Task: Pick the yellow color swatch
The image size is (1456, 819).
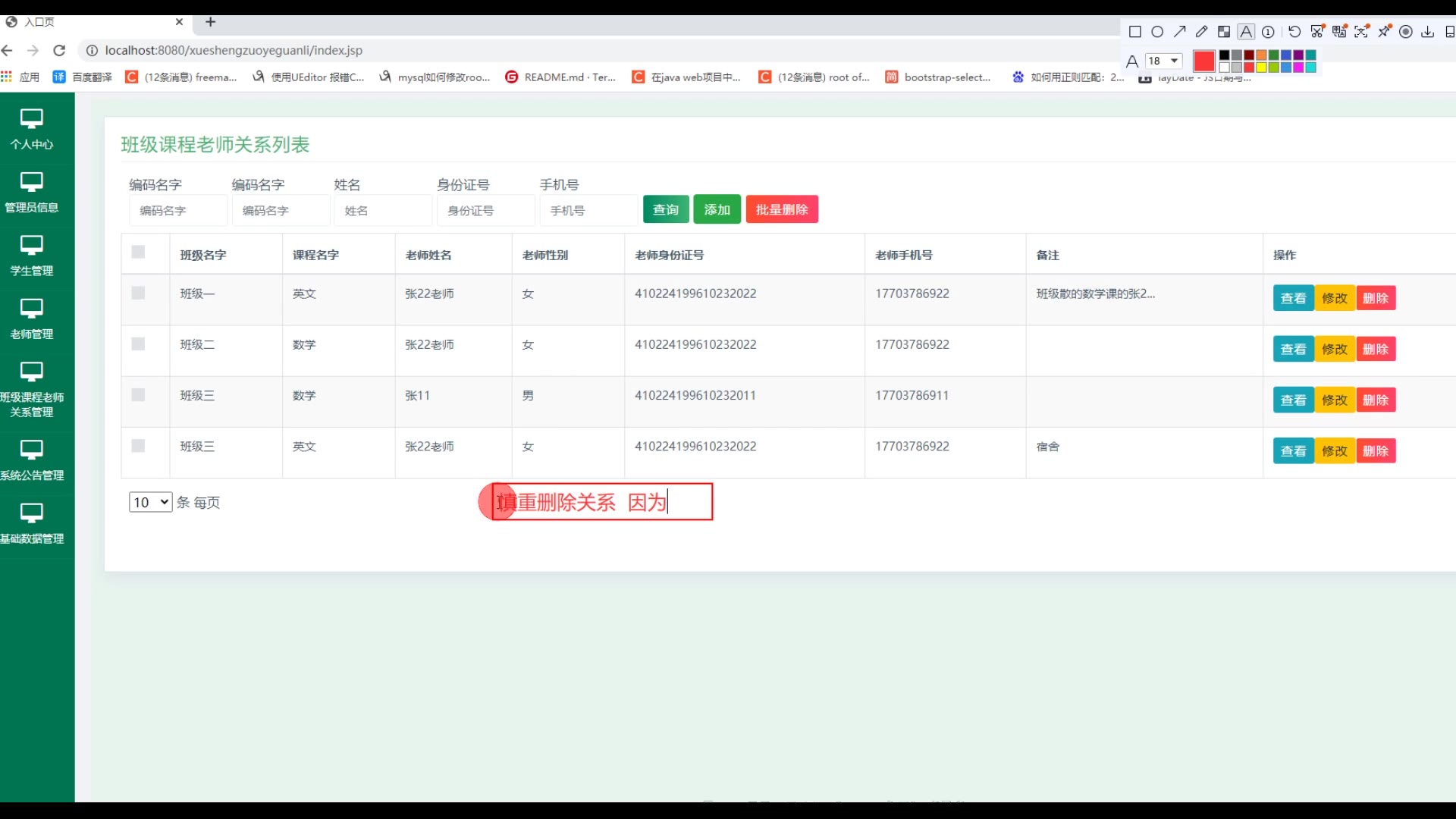Action: coord(1261,67)
